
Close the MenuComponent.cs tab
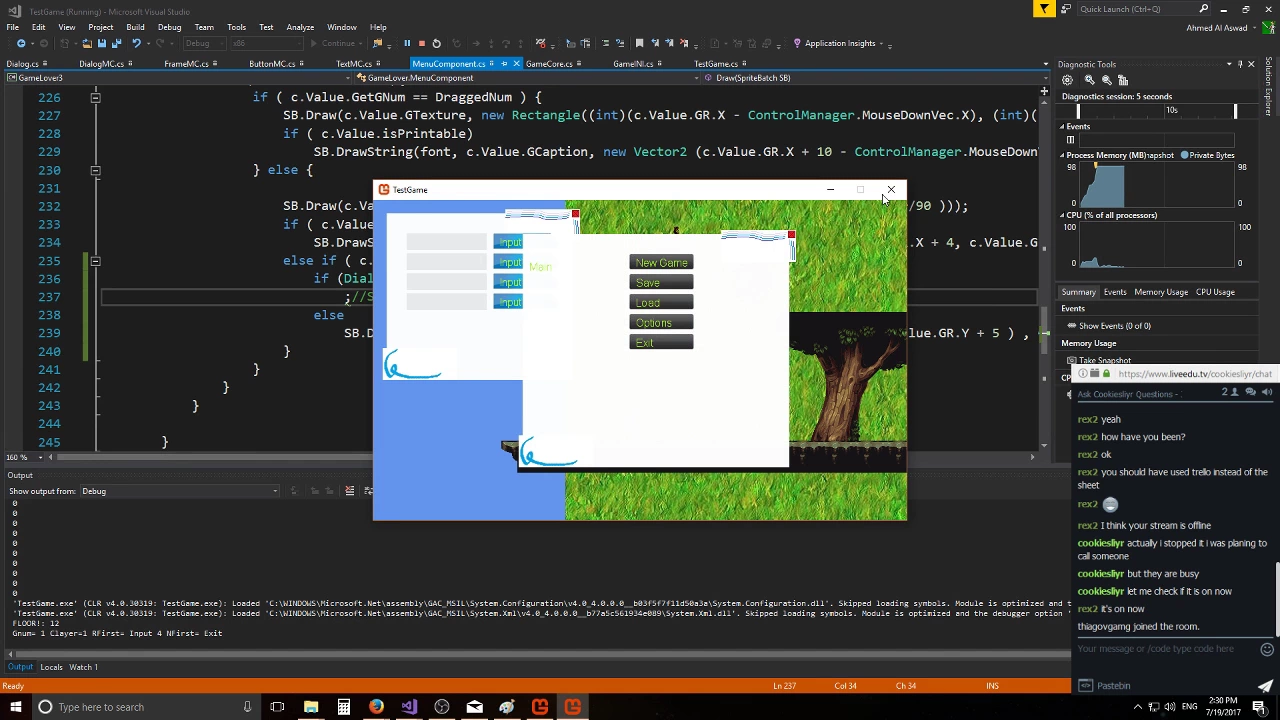click(516, 64)
